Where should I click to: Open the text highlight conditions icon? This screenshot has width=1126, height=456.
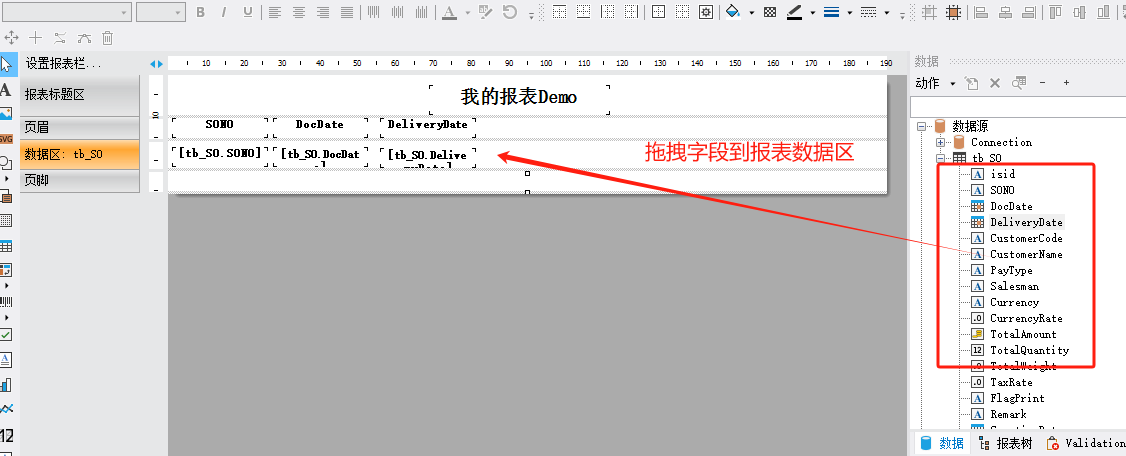(x=486, y=11)
